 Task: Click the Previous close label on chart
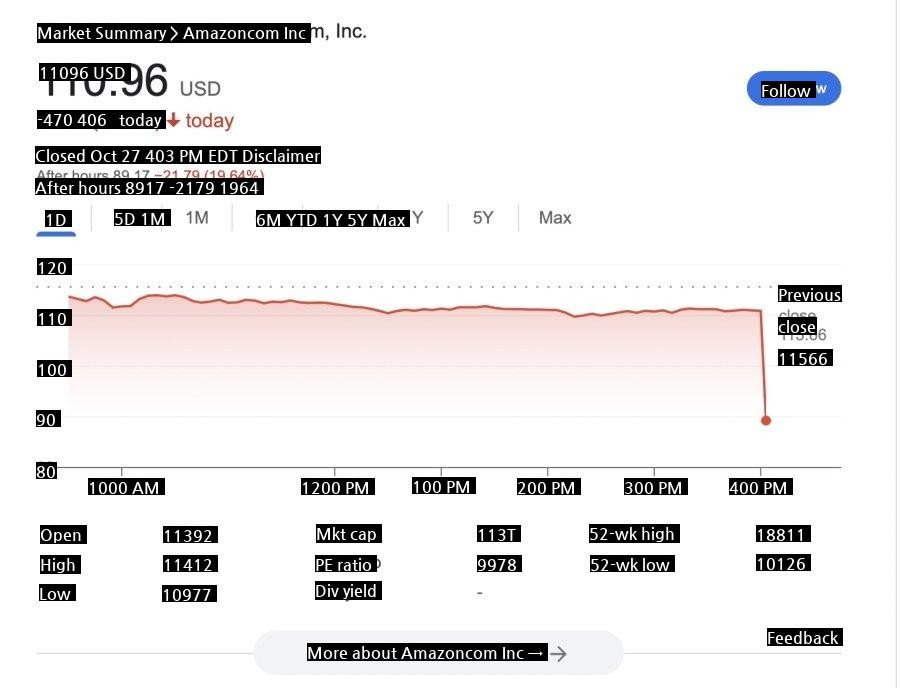click(809, 295)
